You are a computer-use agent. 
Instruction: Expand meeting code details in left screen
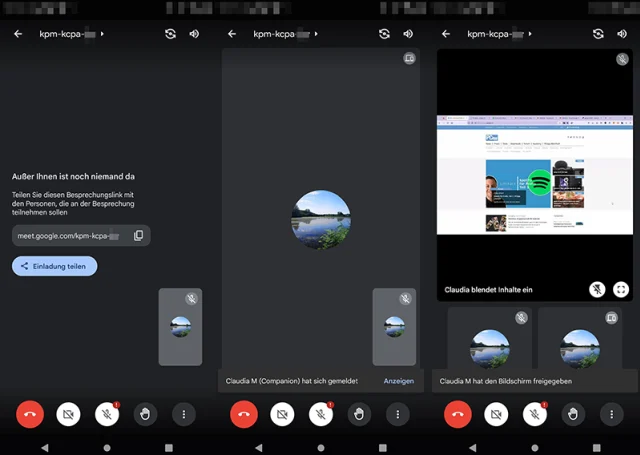click(102, 34)
